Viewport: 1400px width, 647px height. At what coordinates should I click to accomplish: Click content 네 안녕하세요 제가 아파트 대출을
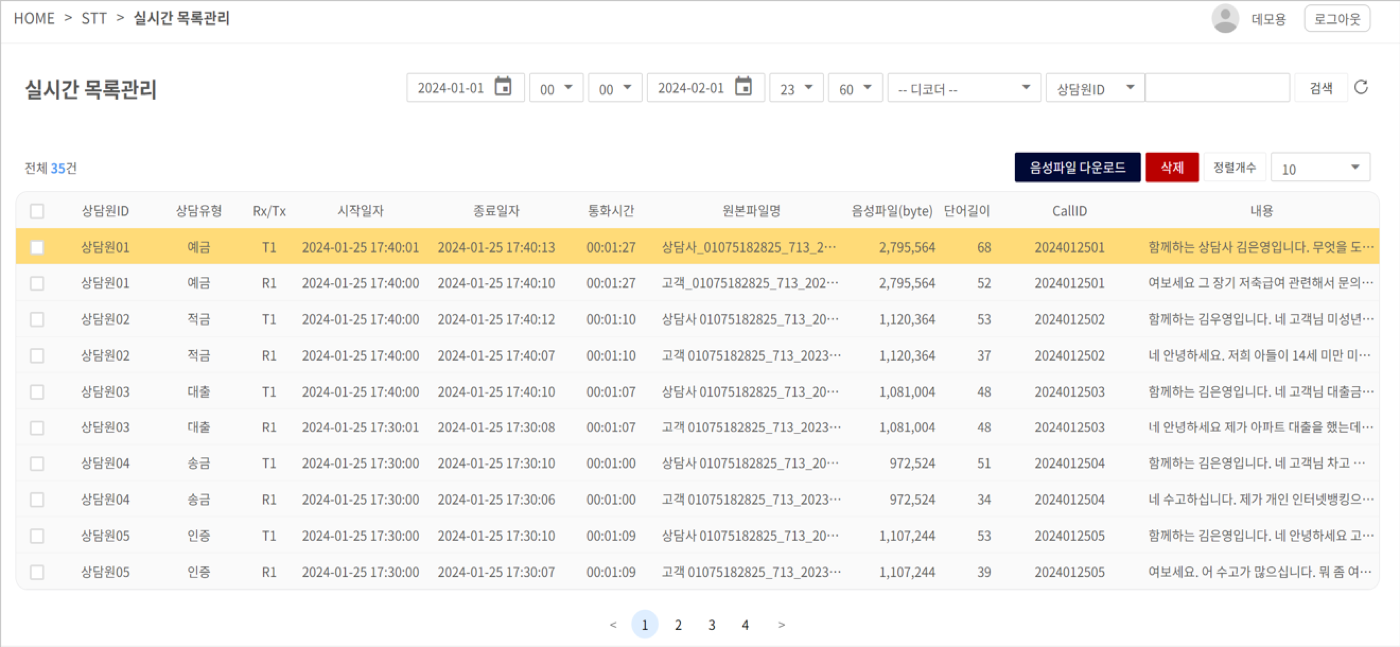tap(1262, 427)
